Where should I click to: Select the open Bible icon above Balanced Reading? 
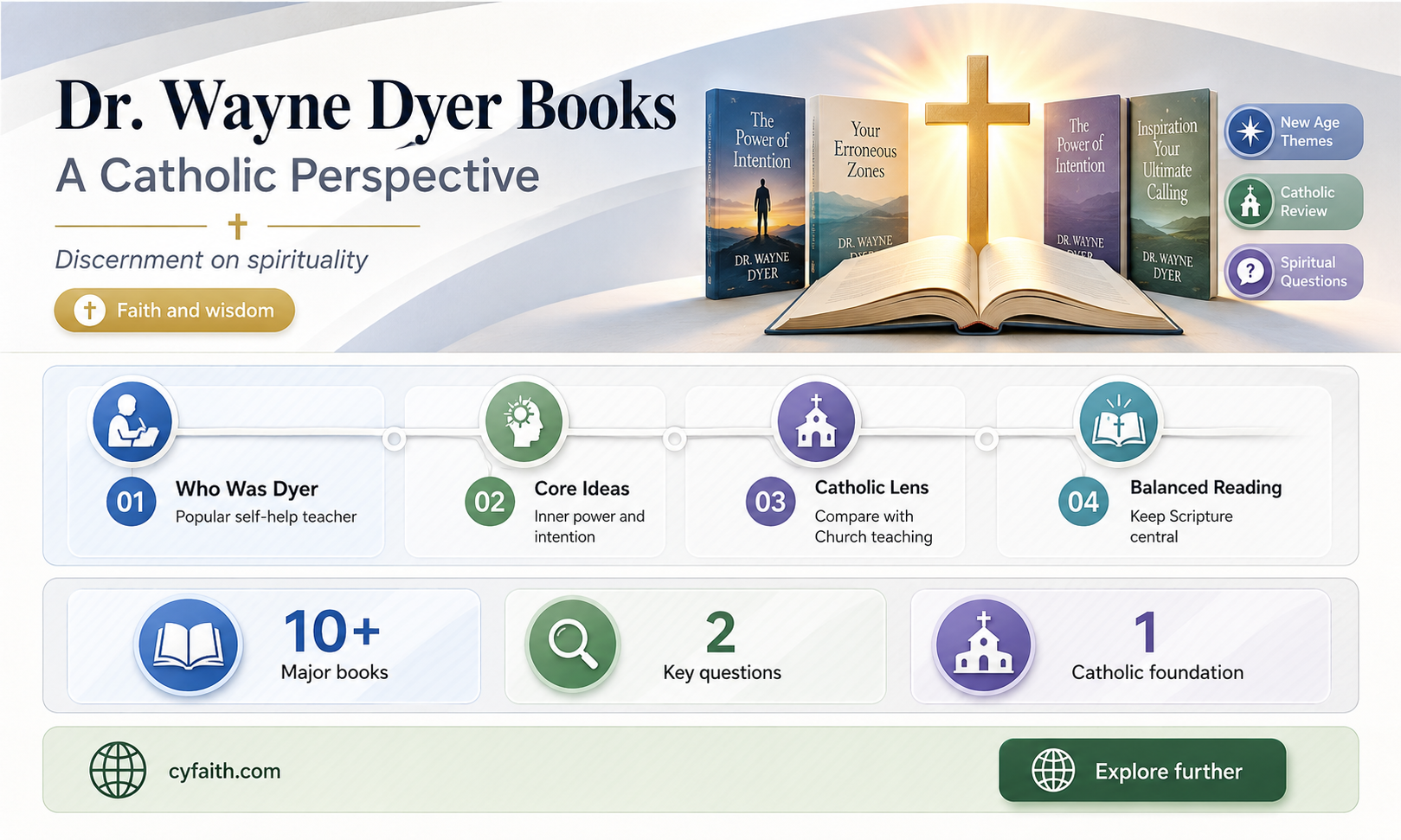[1118, 421]
